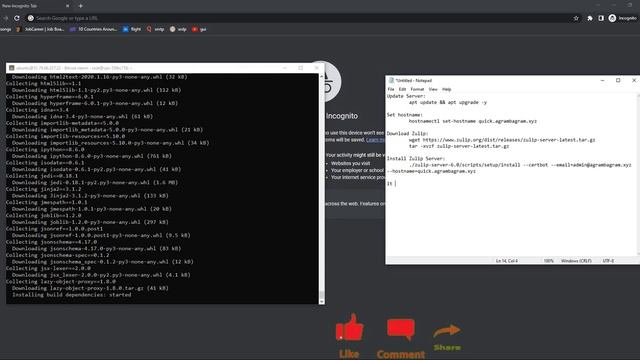The height and width of the screenshot is (360, 640).
Task: Click 'Collecting jinja2==3.1.2' in terminal
Action: coord(43,189)
